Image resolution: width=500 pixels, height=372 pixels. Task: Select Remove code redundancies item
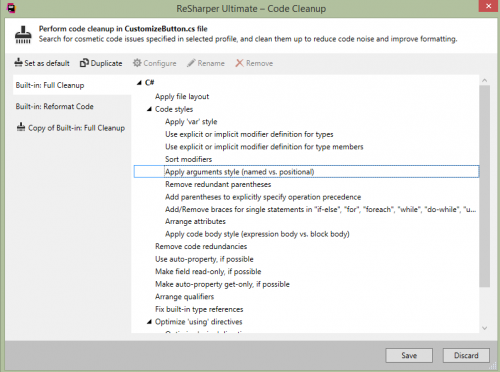[x=201, y=246]
